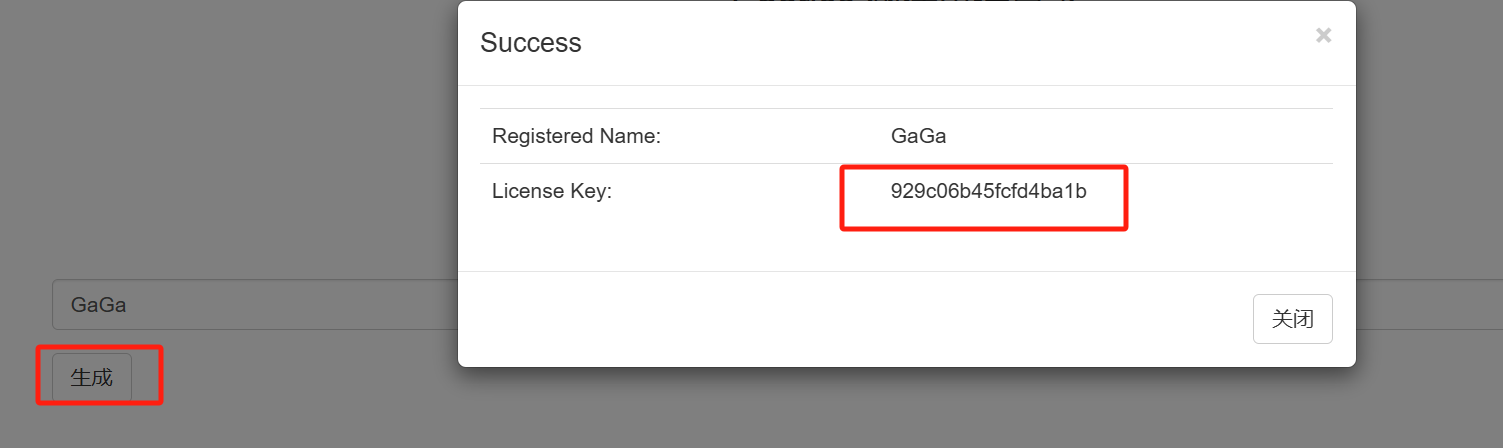Screen dimensions: 1503x448
Task: Close the Success dialog with the × icon
Action: point(1323,36)
